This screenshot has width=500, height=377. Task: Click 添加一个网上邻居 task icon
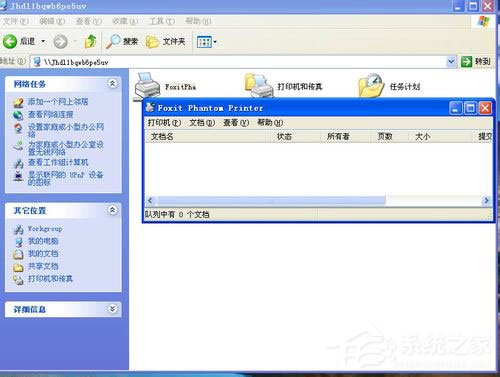[x=18, y=102]
